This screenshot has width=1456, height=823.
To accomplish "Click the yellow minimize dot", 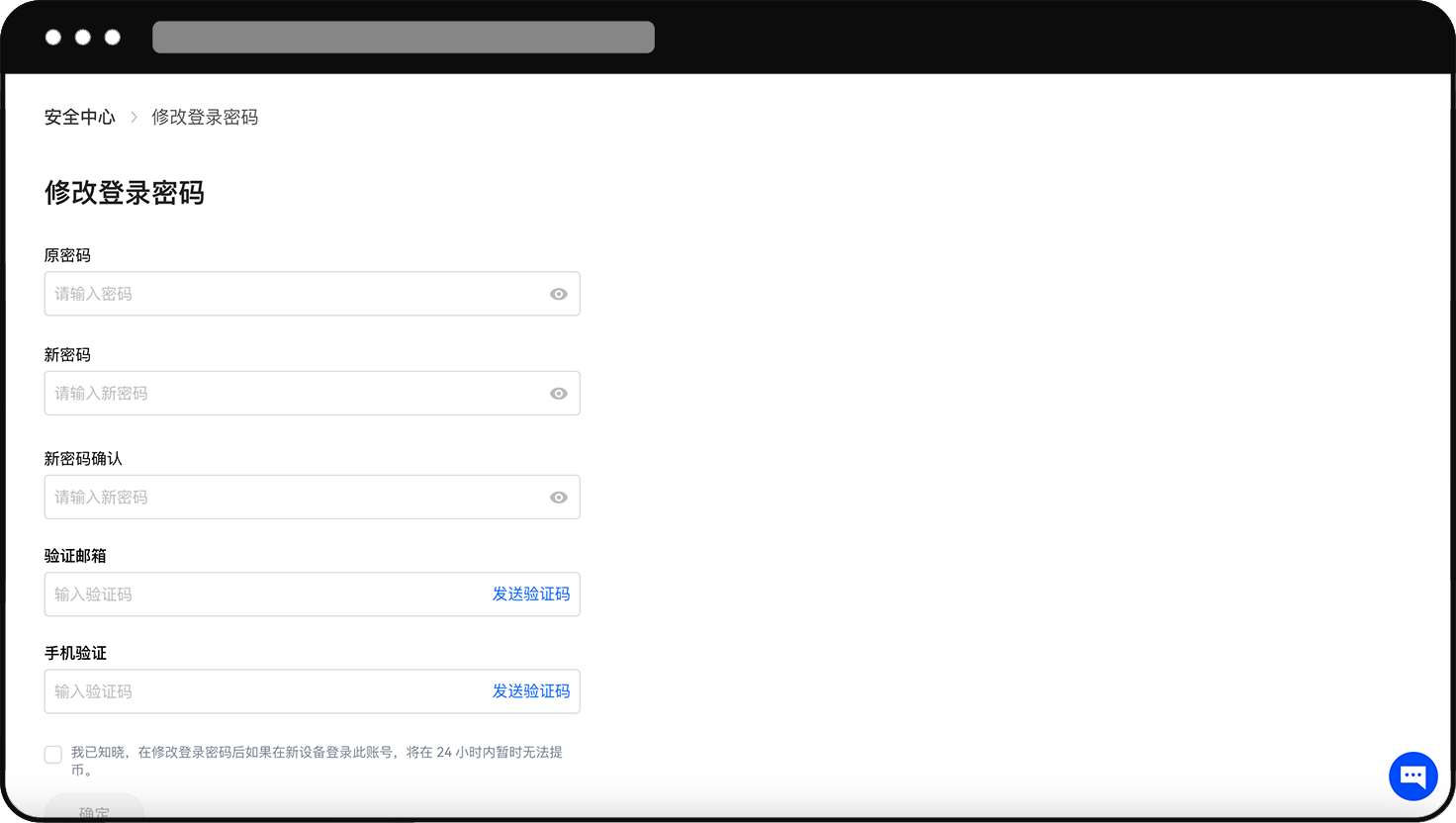I will pyautogui.click(x=82, y=37).
